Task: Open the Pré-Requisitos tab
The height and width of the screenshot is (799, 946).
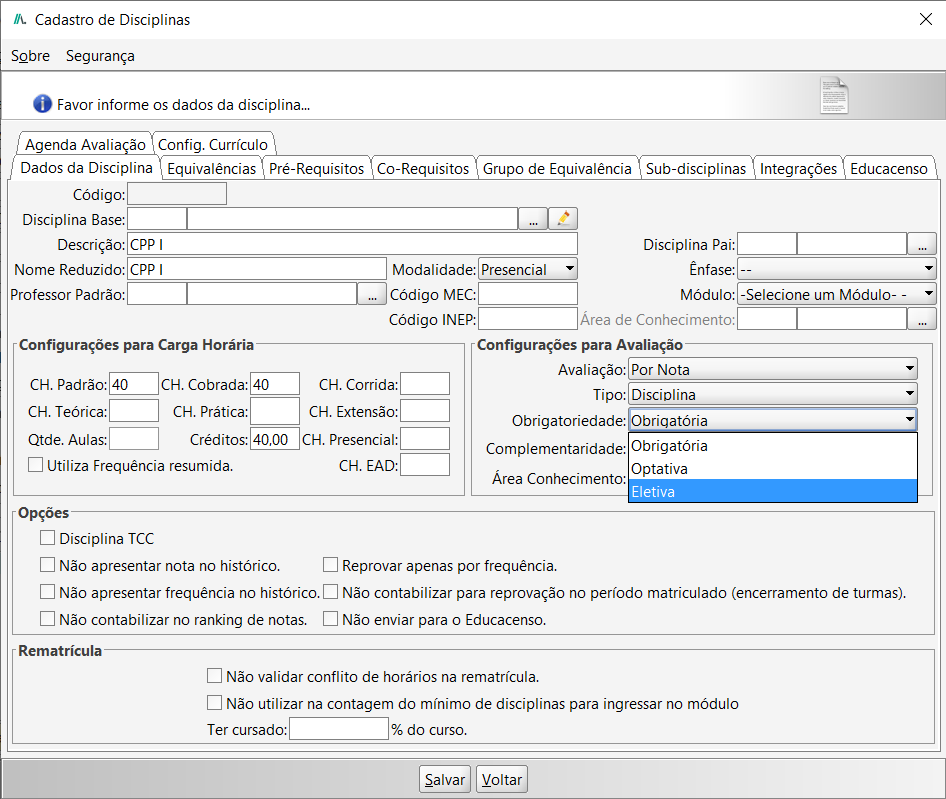Action: (x=316, y=168)
